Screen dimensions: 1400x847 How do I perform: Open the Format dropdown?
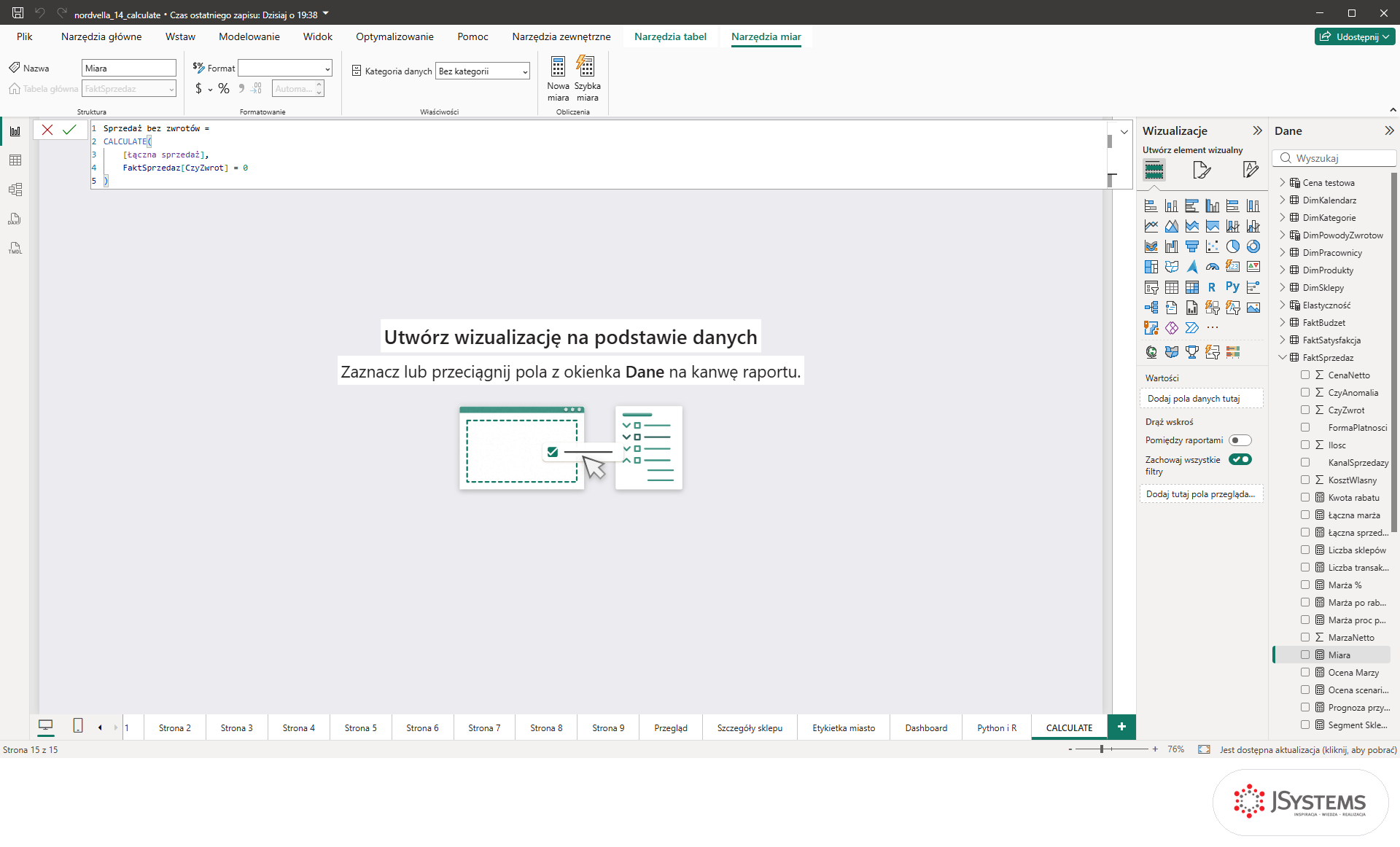pyautogui.click(x=285, y=68)
